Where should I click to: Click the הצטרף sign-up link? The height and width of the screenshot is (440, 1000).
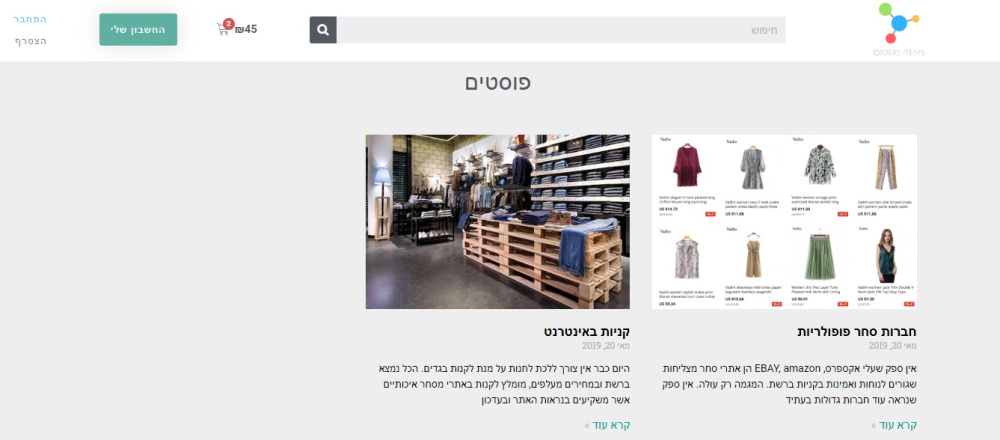point(31,41)
